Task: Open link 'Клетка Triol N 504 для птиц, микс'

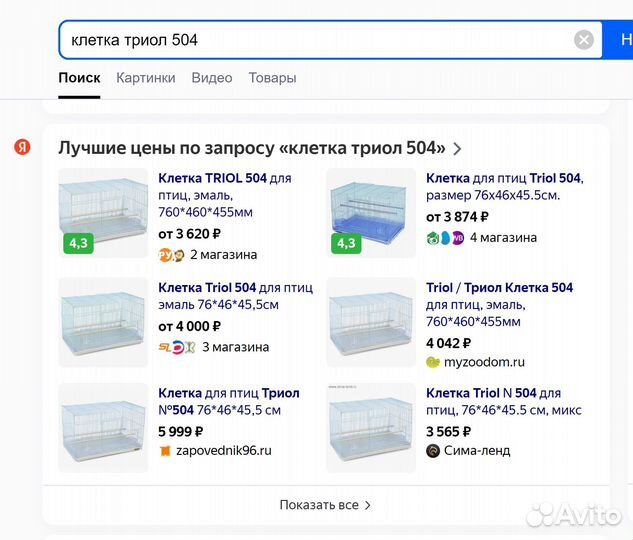Action: pos(504,401)
